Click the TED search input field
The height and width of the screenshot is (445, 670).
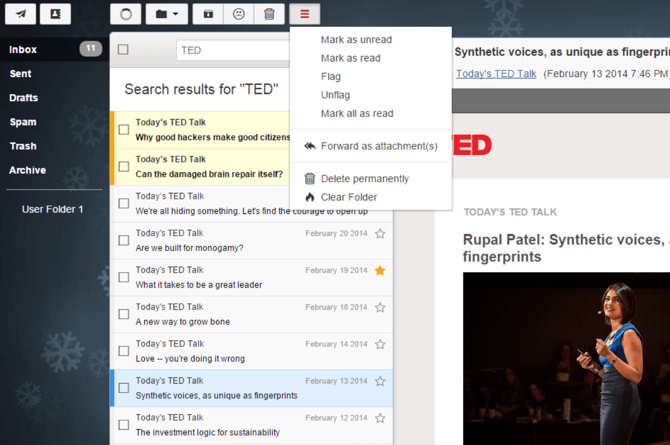click(x=233, y=50)
